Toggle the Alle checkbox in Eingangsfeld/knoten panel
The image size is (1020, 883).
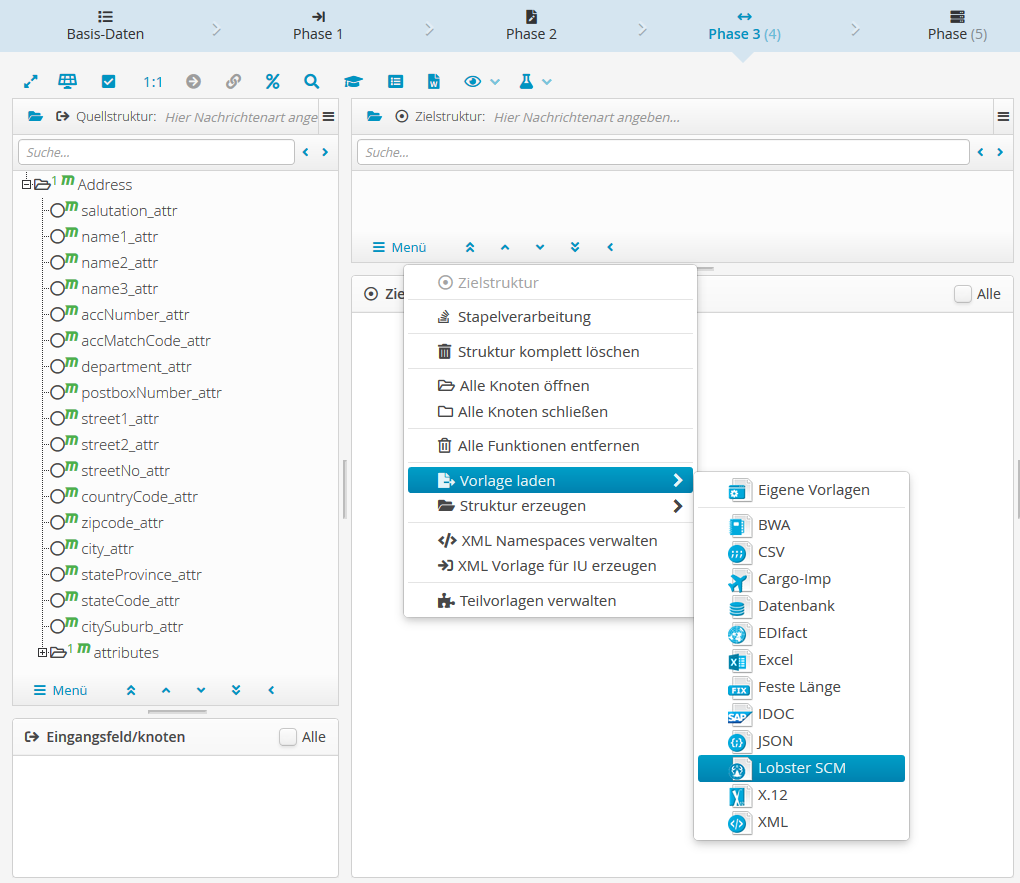288,737
